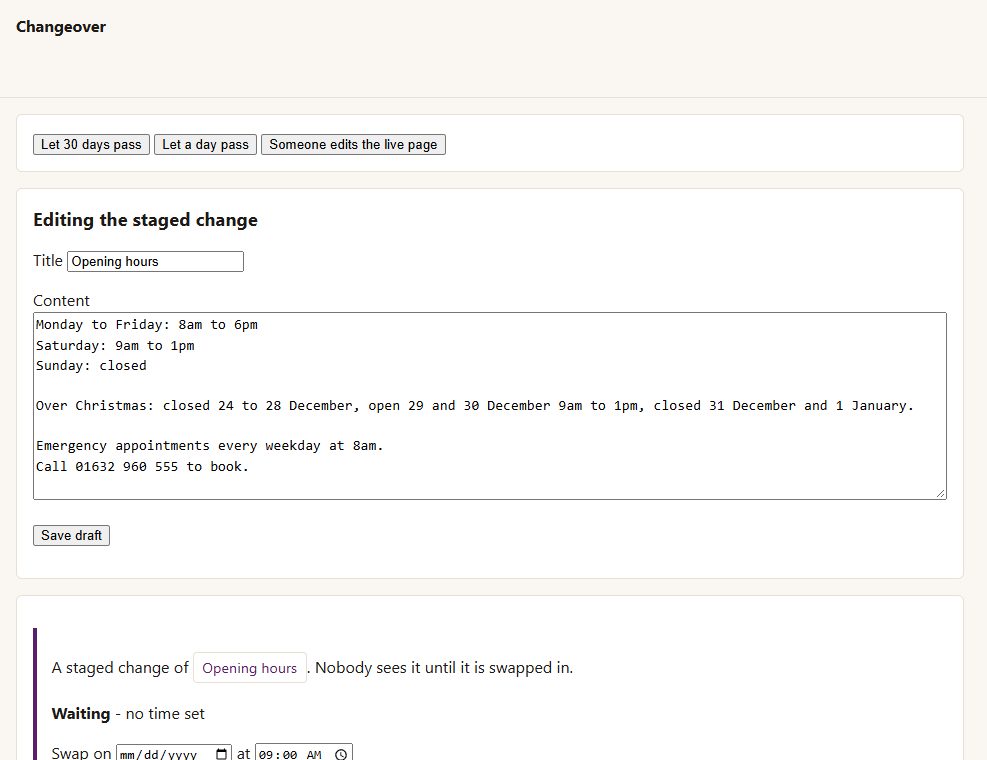Screen dimensions: 987x760
Task: Place cursor in Emergency appointments line
Action: (210, 446)
